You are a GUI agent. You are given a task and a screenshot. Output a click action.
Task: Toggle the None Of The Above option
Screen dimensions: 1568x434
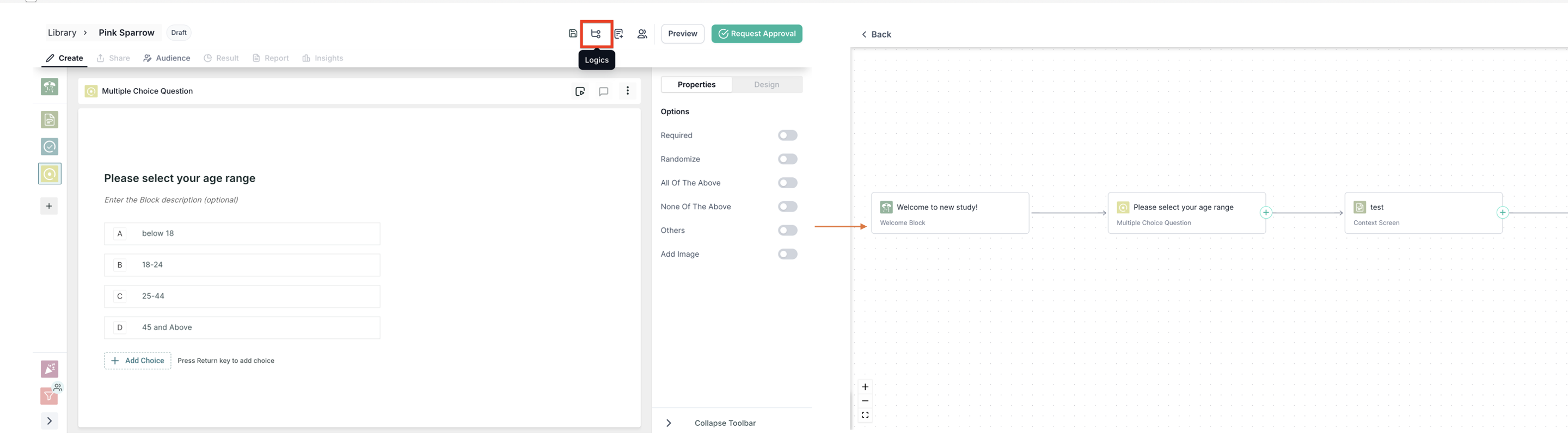coord(787,207)
